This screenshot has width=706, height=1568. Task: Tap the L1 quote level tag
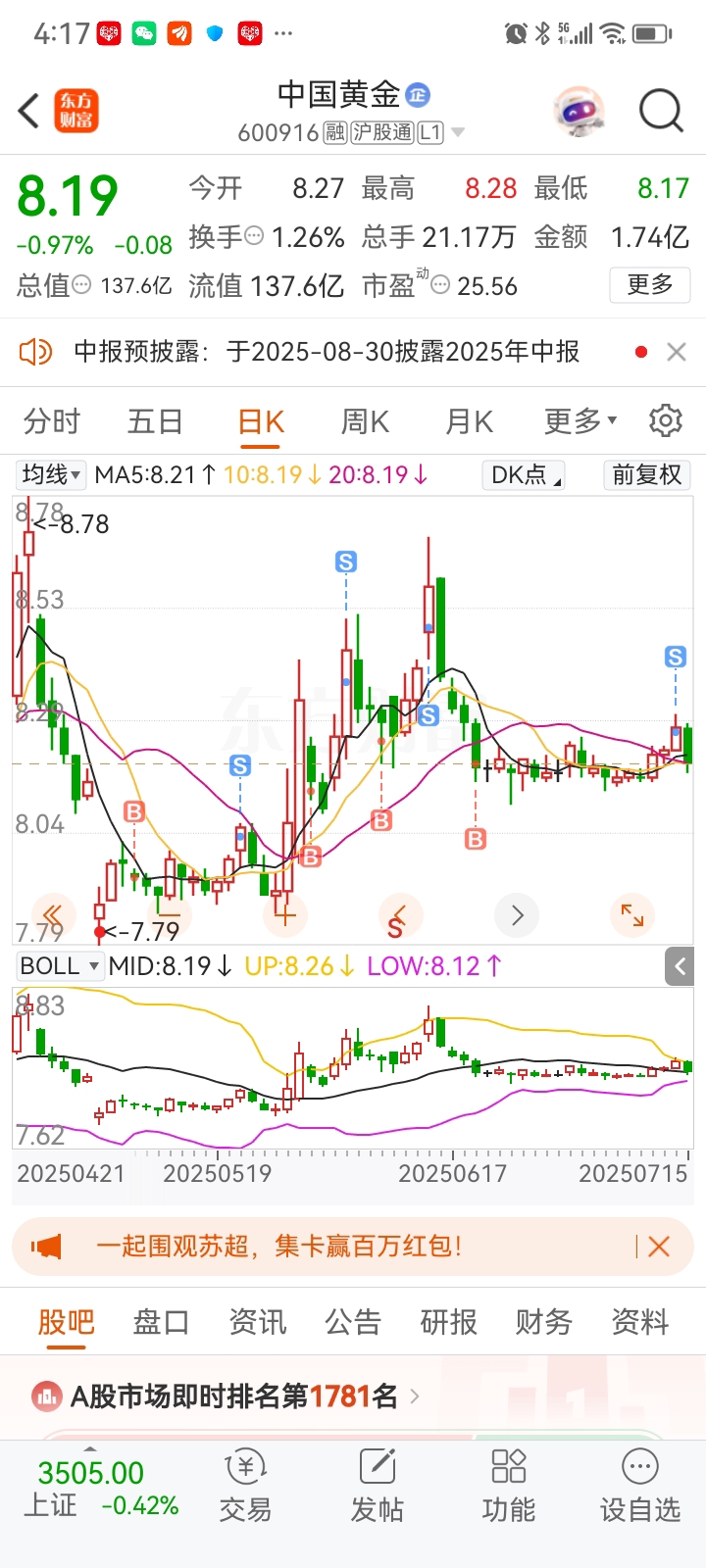coord(430,132)
